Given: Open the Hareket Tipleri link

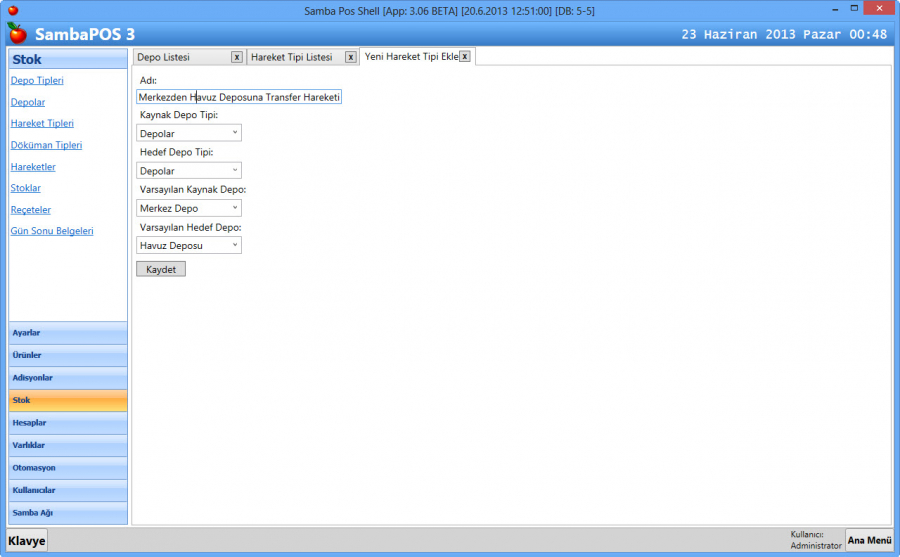Looking at the screenshot, I should click(42, 123).
